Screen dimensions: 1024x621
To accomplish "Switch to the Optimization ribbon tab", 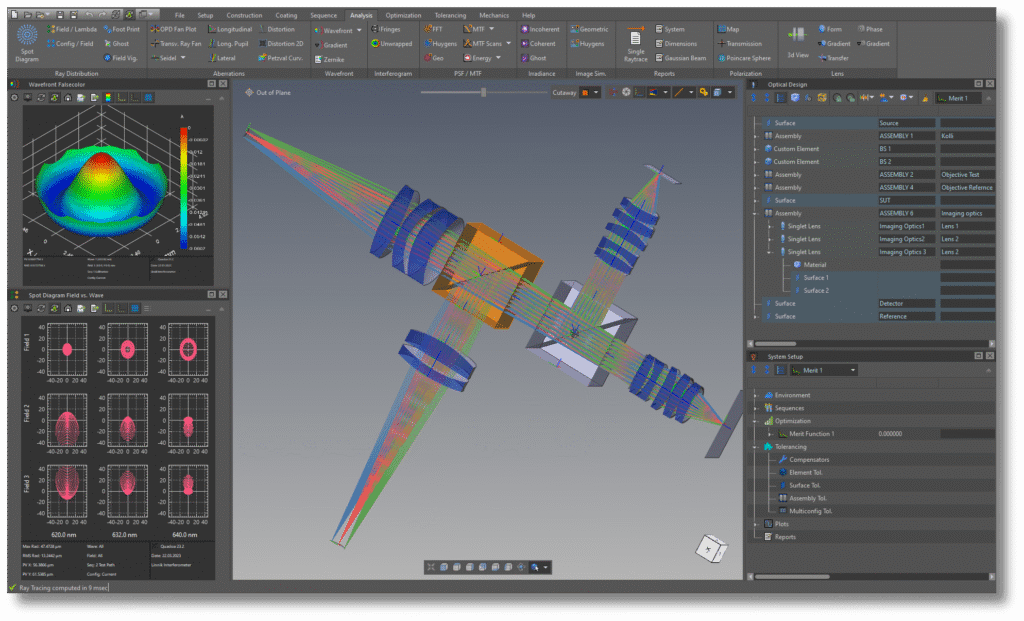I will 403,16.
